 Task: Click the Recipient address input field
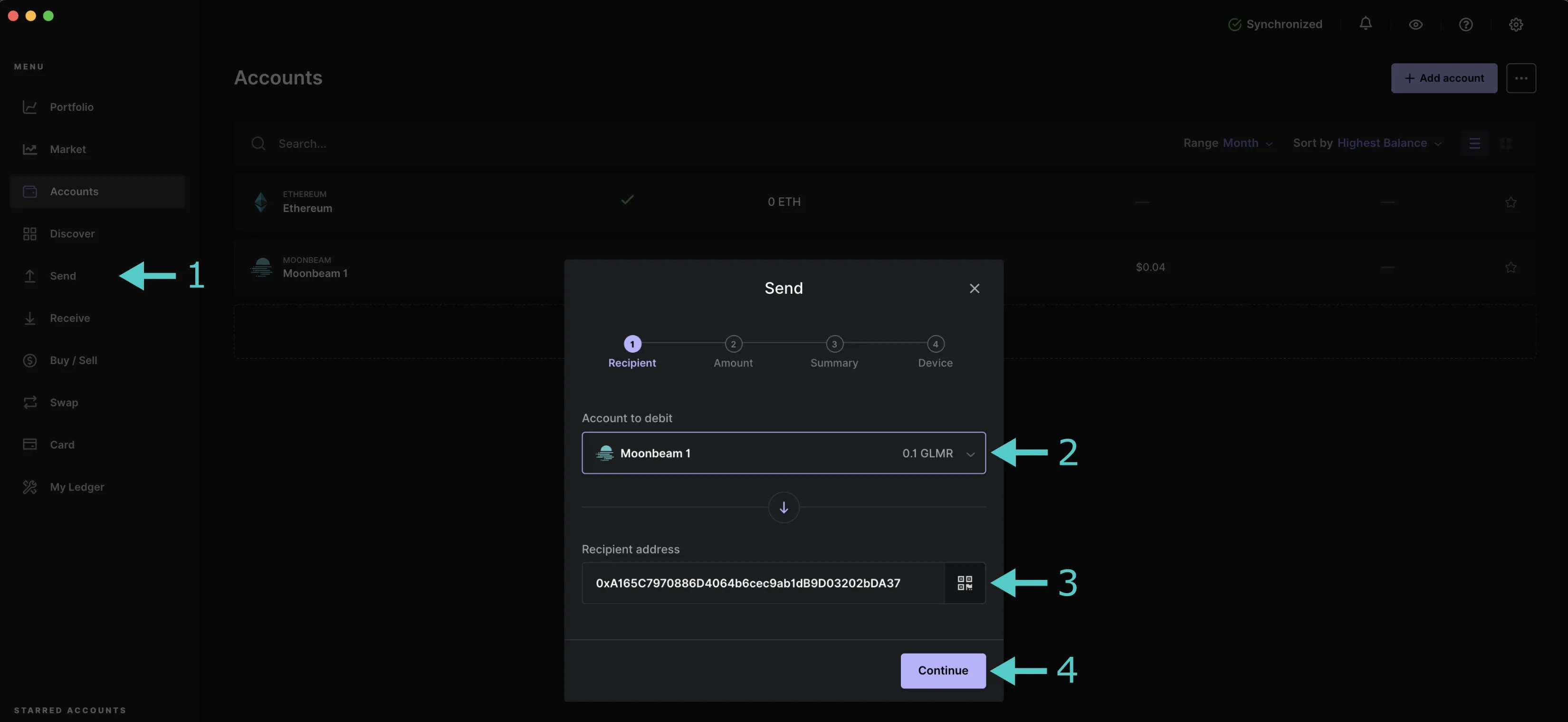747,583
